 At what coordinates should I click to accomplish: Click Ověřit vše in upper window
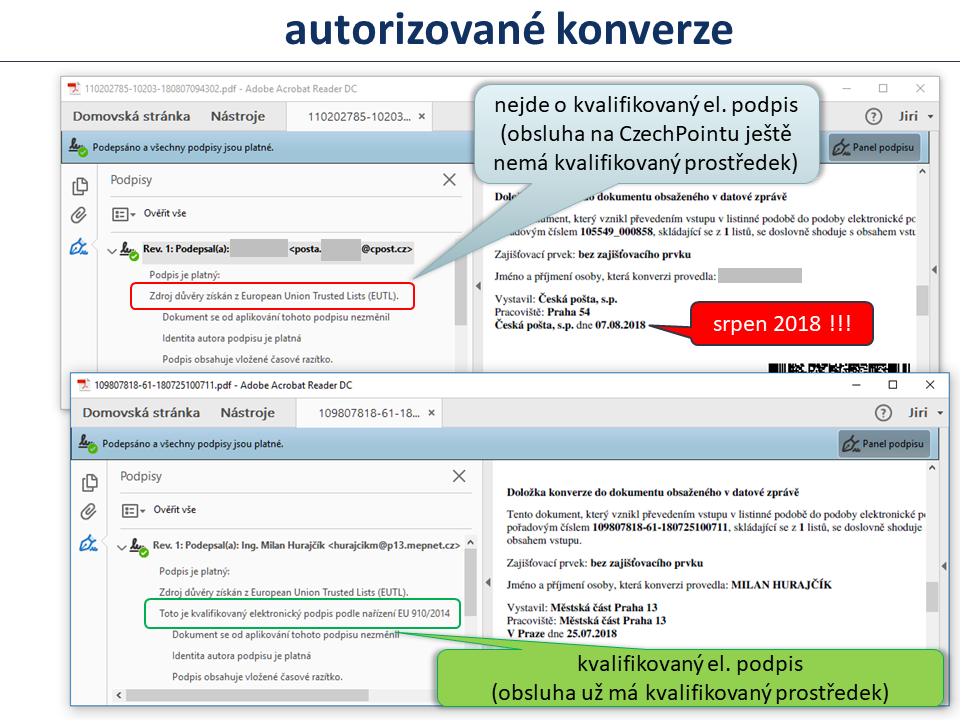point(165,213)
